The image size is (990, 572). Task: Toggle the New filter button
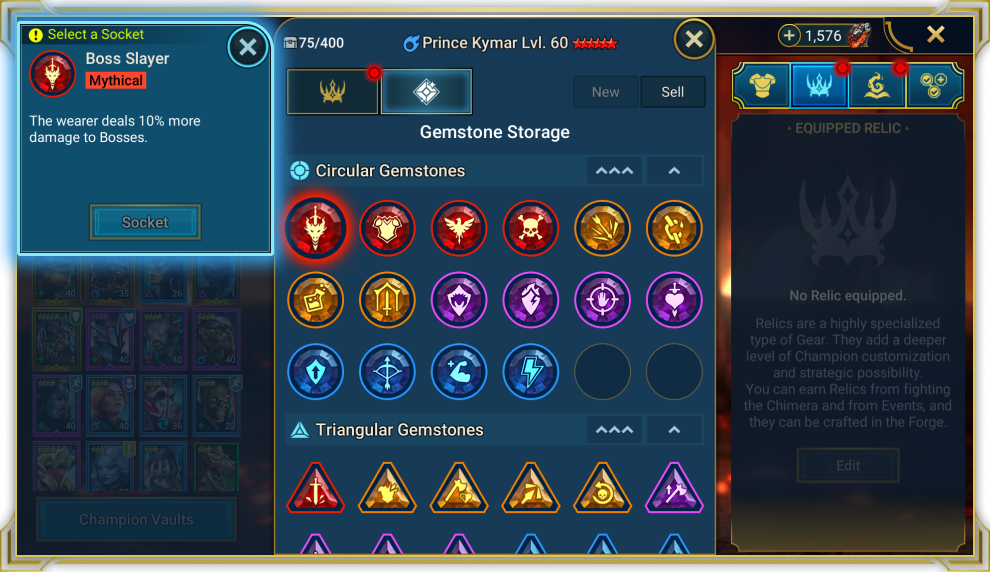click(x=605, y=92)
